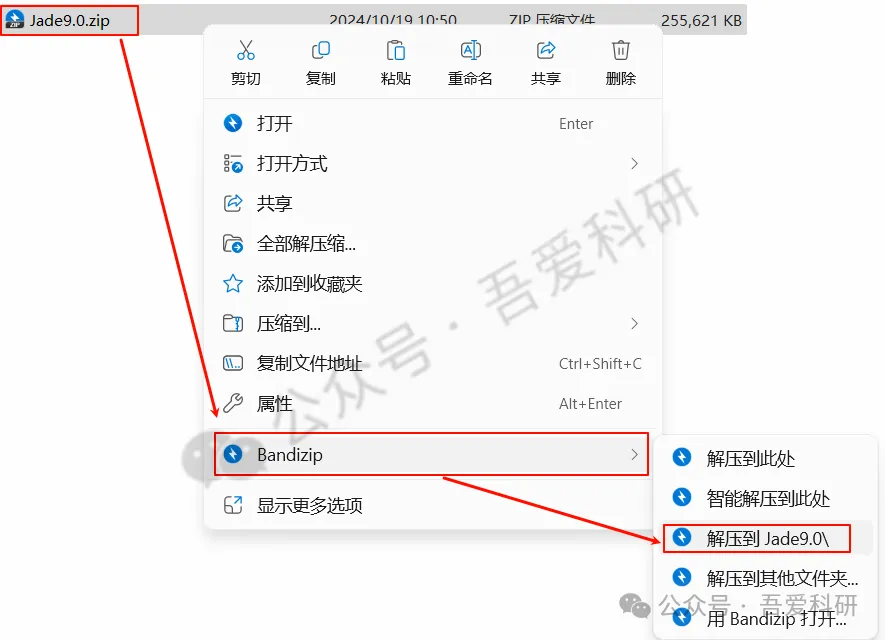Open the file via 打开 menu entry

tap(433, 124)
